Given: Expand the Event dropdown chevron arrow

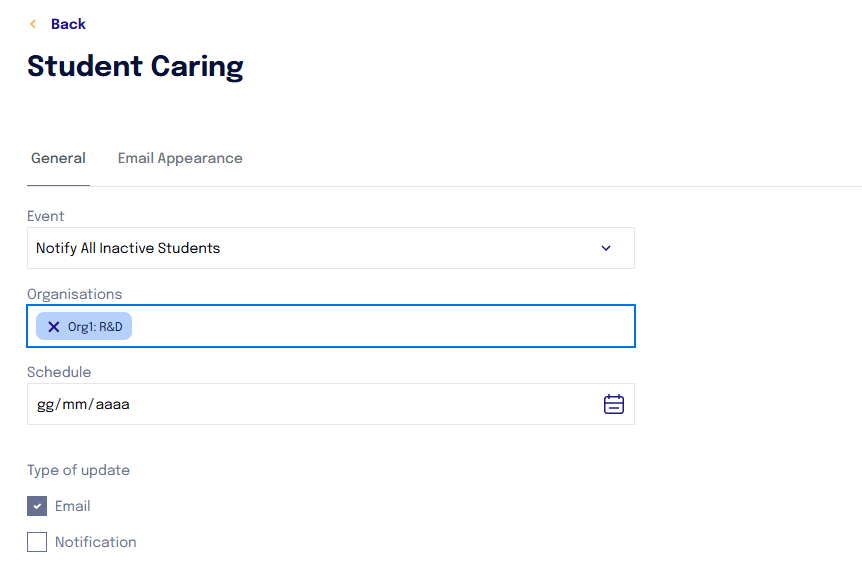Looking at the screenshot, I should point(606,248).
